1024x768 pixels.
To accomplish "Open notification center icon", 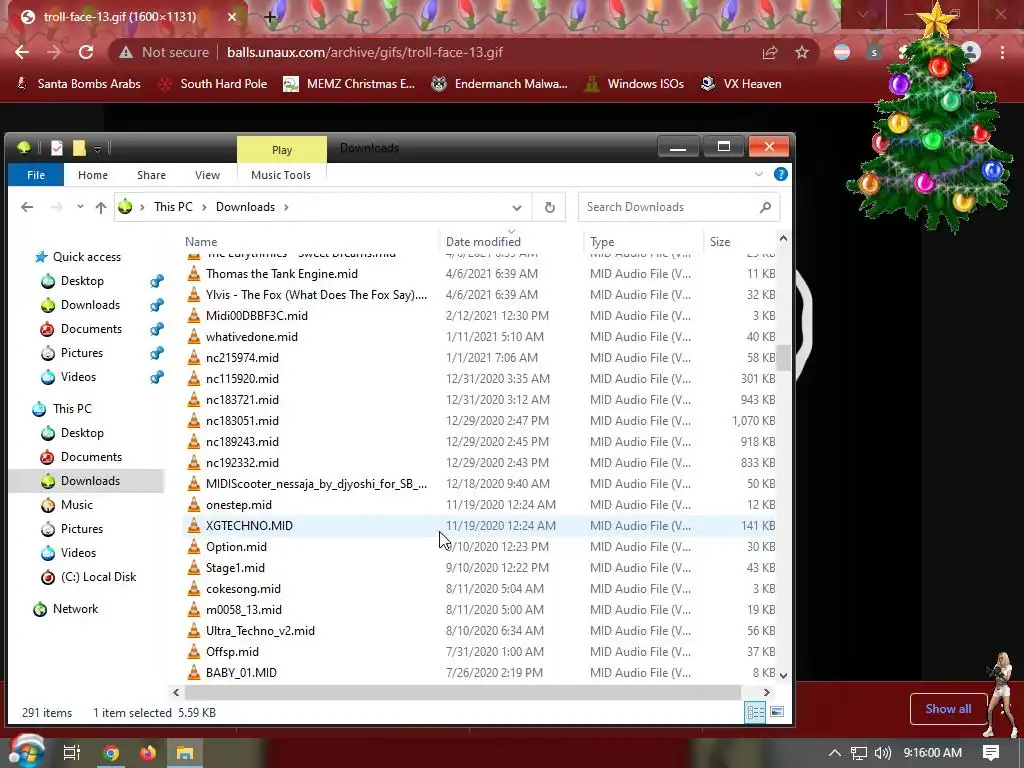I will click(991, 753).
